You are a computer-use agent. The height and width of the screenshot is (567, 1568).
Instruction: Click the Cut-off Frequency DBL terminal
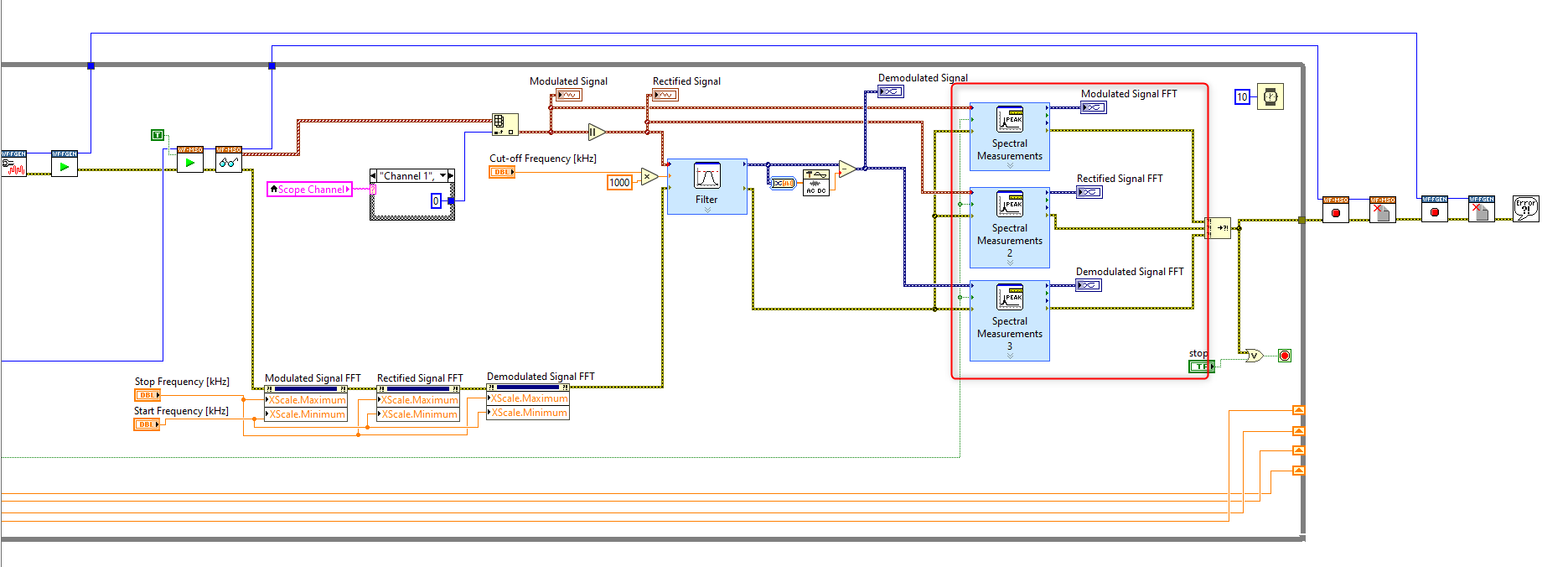coord(502,172)
